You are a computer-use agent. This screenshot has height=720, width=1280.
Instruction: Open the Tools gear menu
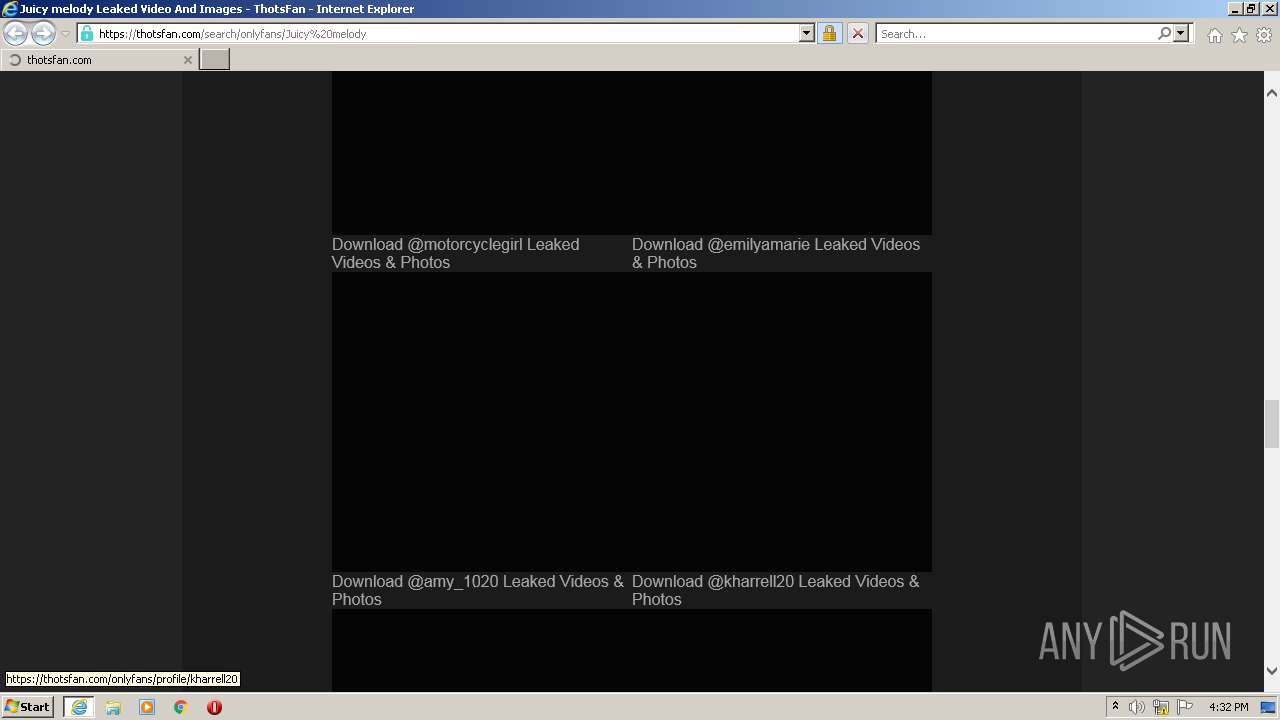pyautogui.click(x=1264, y=35)
